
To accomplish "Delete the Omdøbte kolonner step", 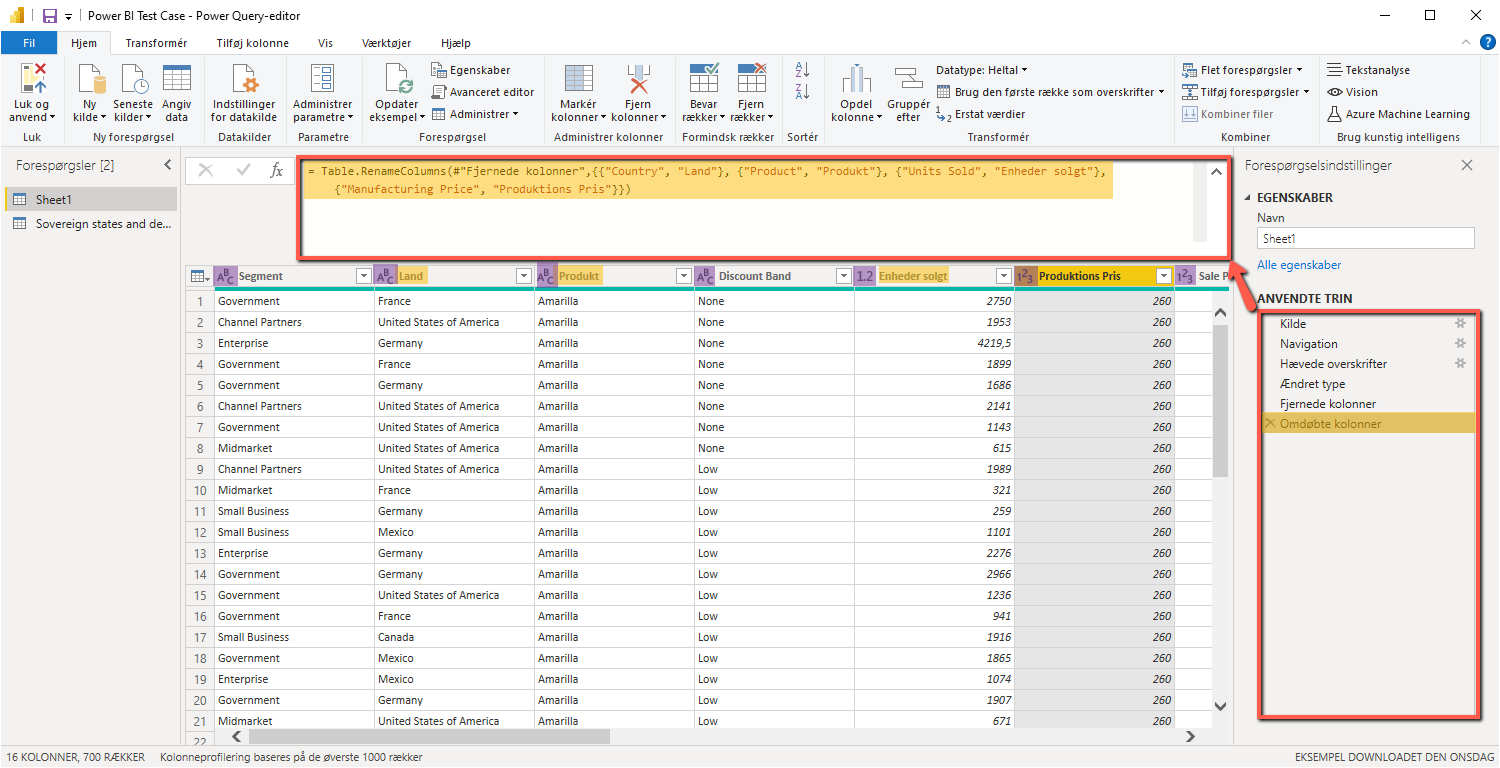I will tap(1270, 424).
